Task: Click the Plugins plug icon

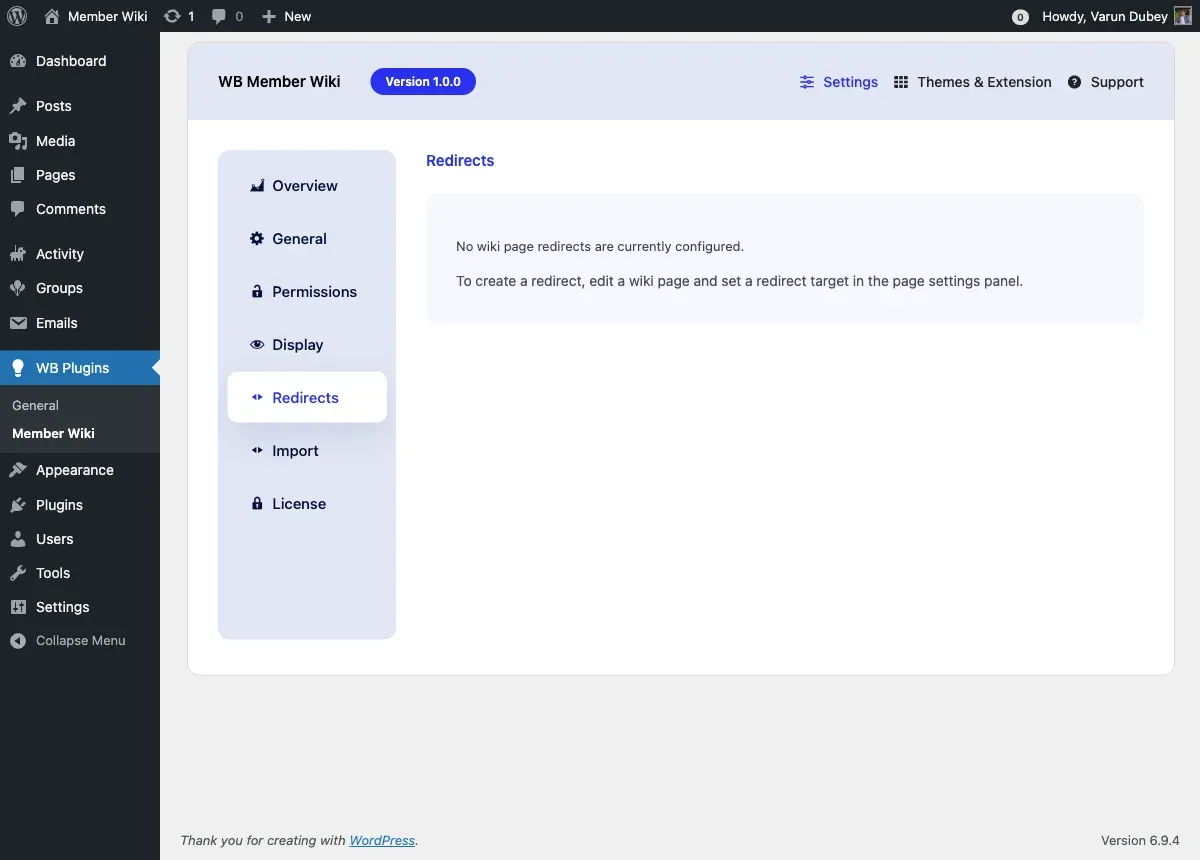Action: coord(18,505)
